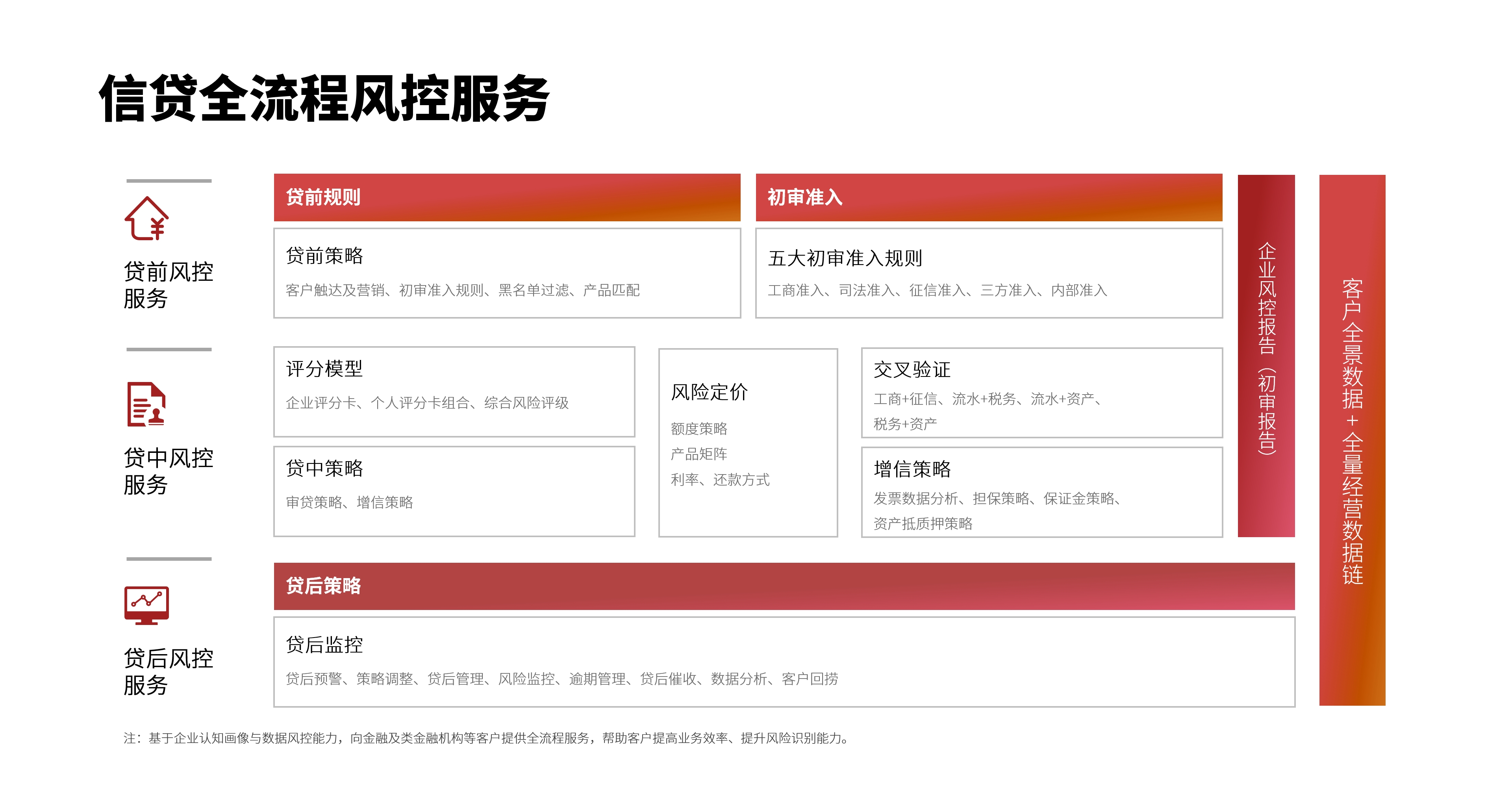The height and width of the screenshot is (801, 1512).
Task: Click the 利率、还款方式 line
Action: (720, 480)
